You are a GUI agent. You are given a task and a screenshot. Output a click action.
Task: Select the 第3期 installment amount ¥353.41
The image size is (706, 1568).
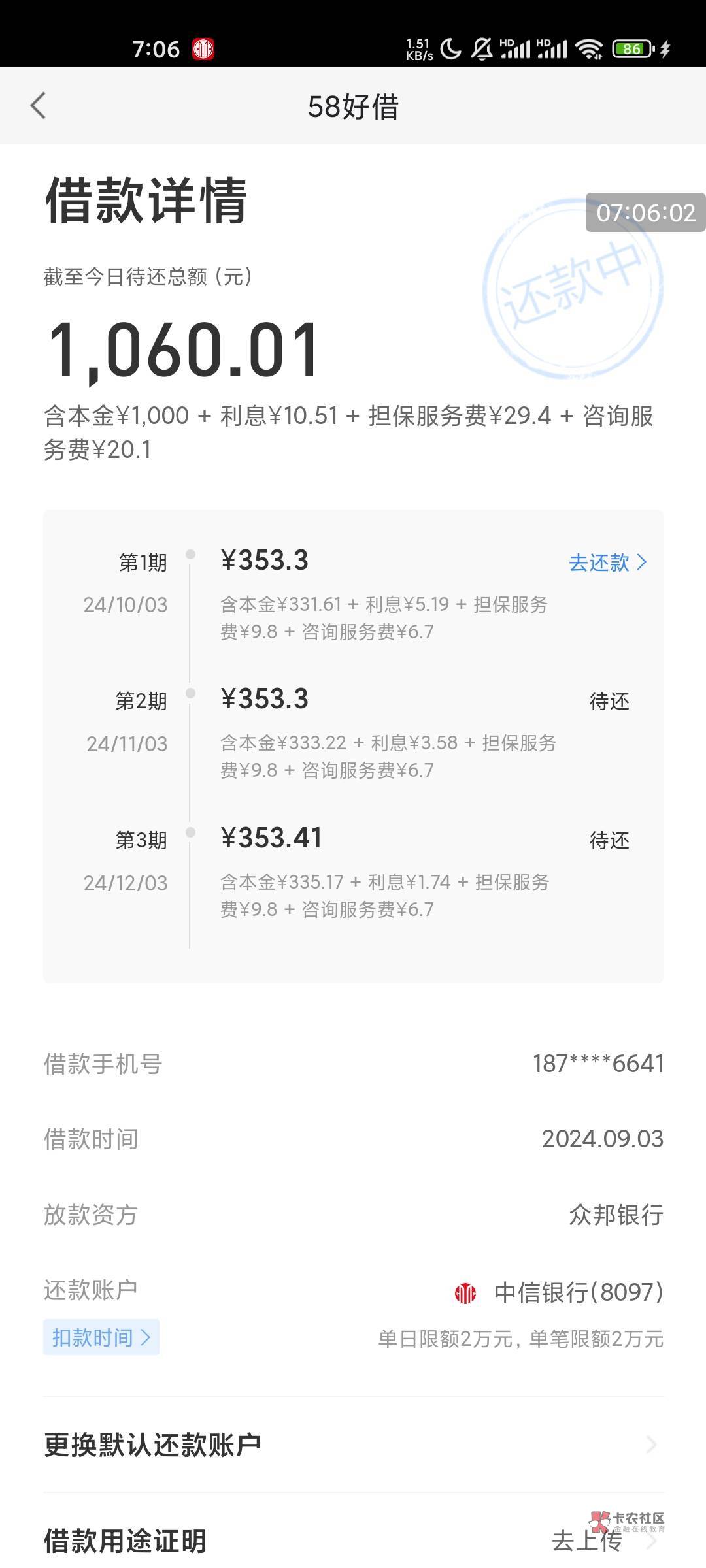coord(271,838)
